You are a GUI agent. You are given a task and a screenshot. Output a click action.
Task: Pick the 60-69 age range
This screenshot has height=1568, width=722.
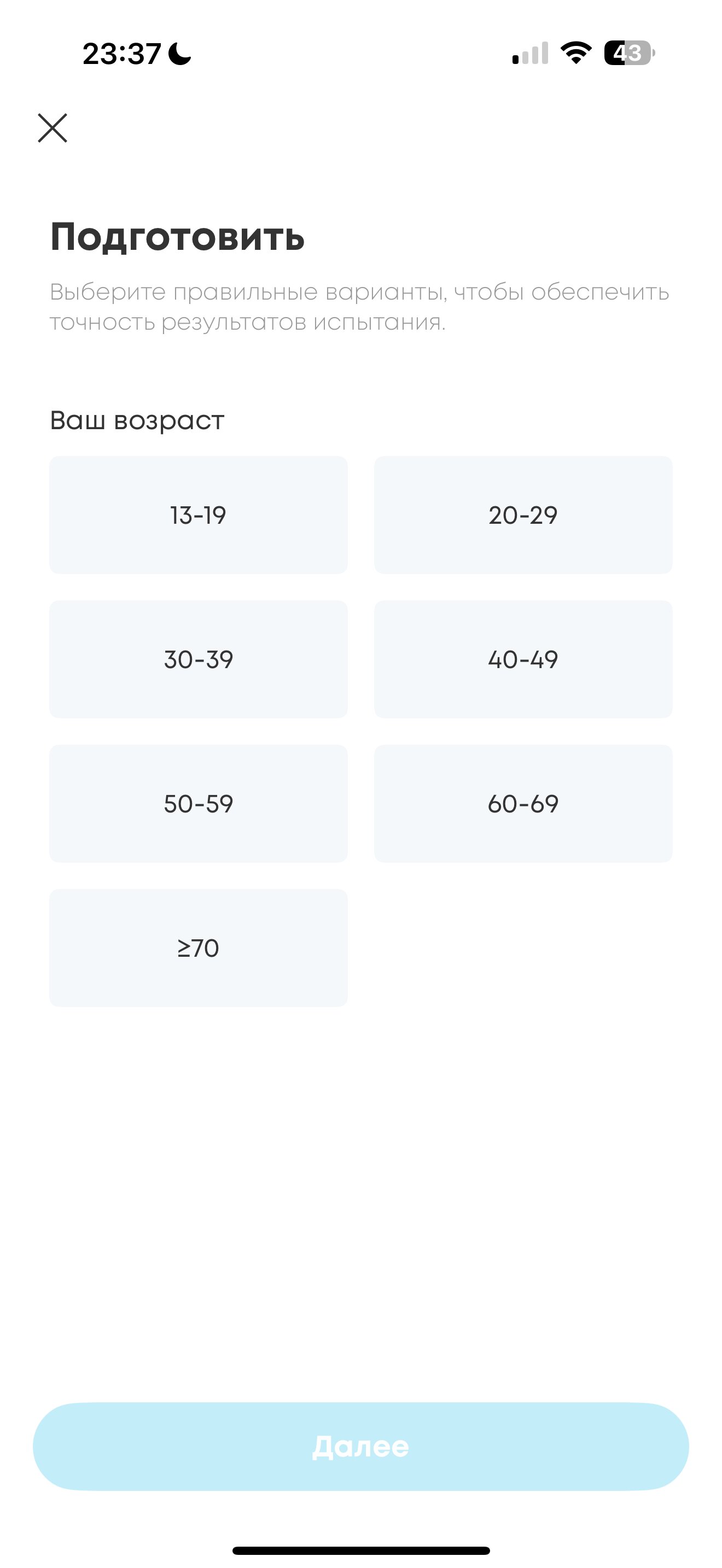point(523,804)
